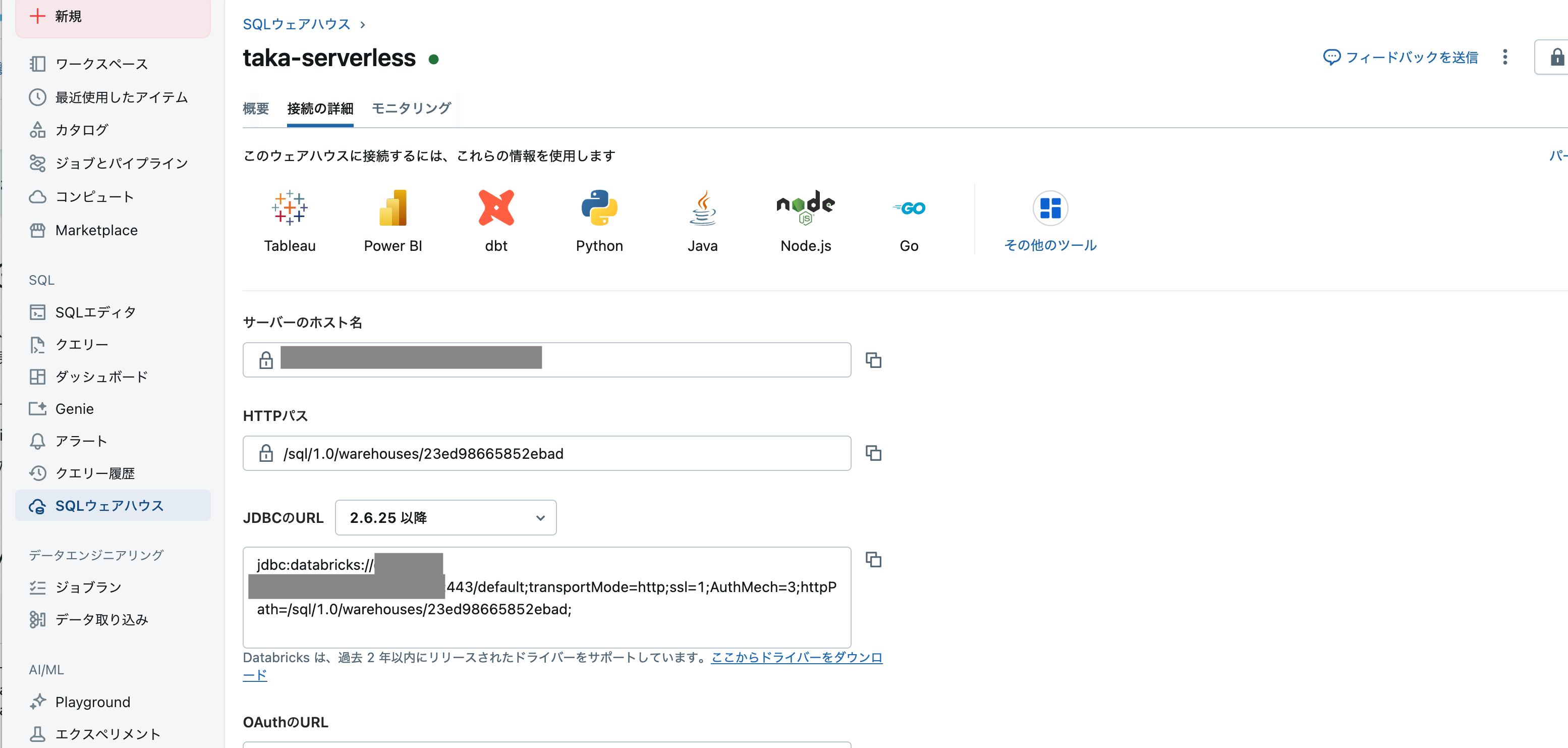This screenshot has height=748, width=1568.
Task: Open the warehouse overflow menu
Action: click(x=1504, y=57)
